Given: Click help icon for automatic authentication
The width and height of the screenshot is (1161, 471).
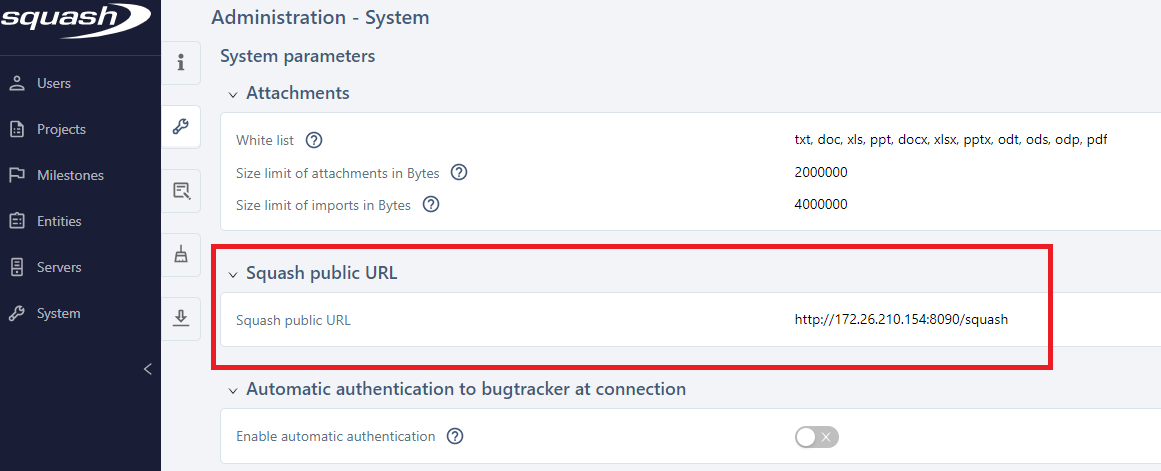Looking at the screenshot, I should [x=455, y=436].
